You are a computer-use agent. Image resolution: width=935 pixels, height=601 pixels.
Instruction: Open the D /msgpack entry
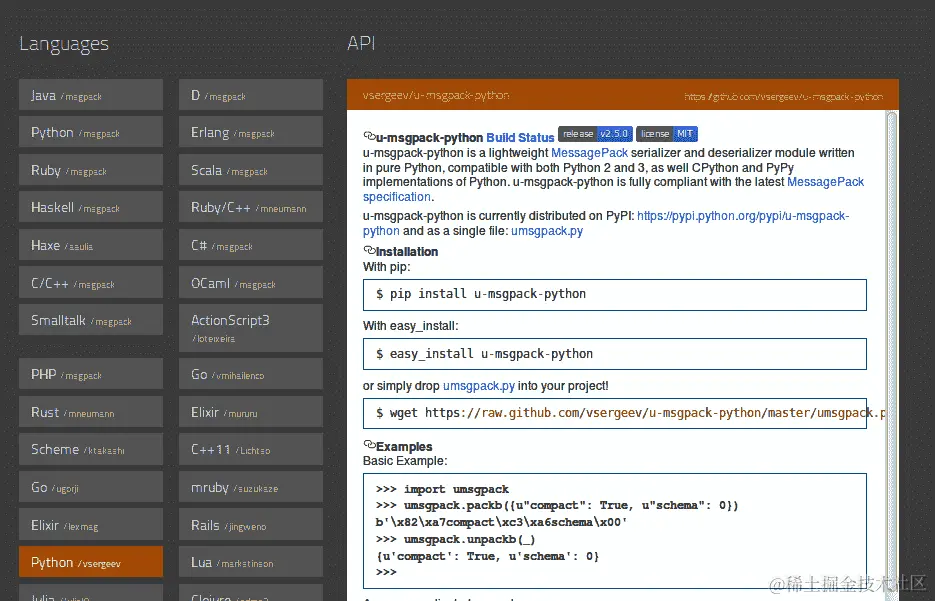click(251, 95)
